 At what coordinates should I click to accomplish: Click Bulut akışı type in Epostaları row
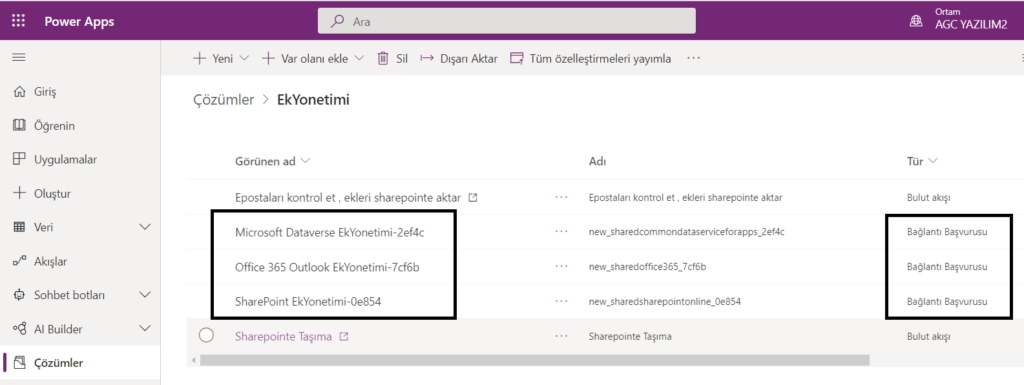click(928, 197)
